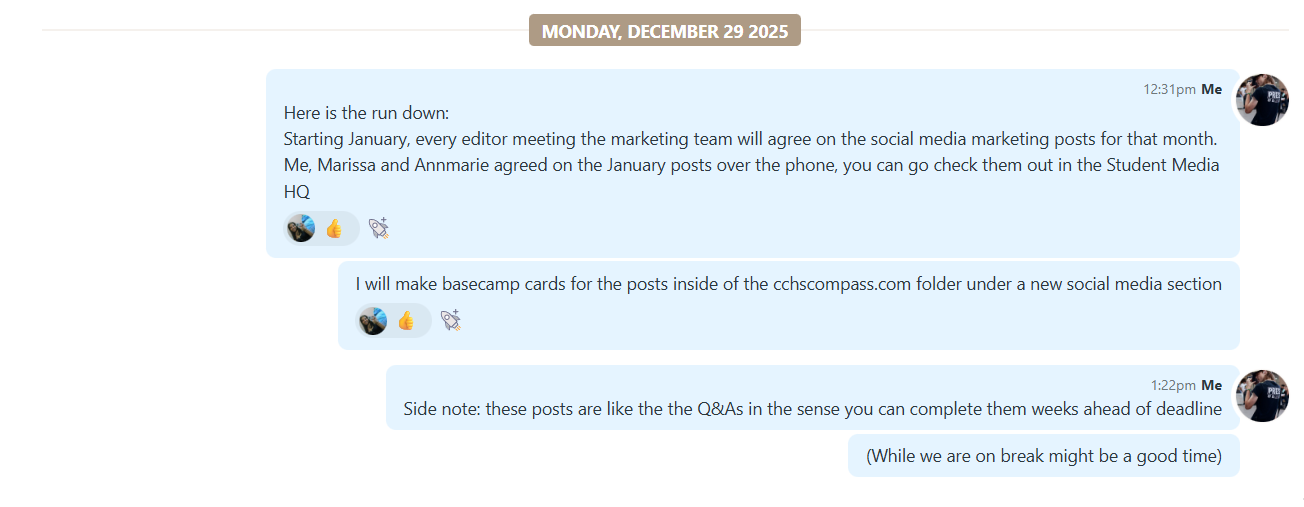This screenshot has height=507, width=1304.
Task: Click the reactor's avatar on the basecamp cards message
Action: coord(373,320)
